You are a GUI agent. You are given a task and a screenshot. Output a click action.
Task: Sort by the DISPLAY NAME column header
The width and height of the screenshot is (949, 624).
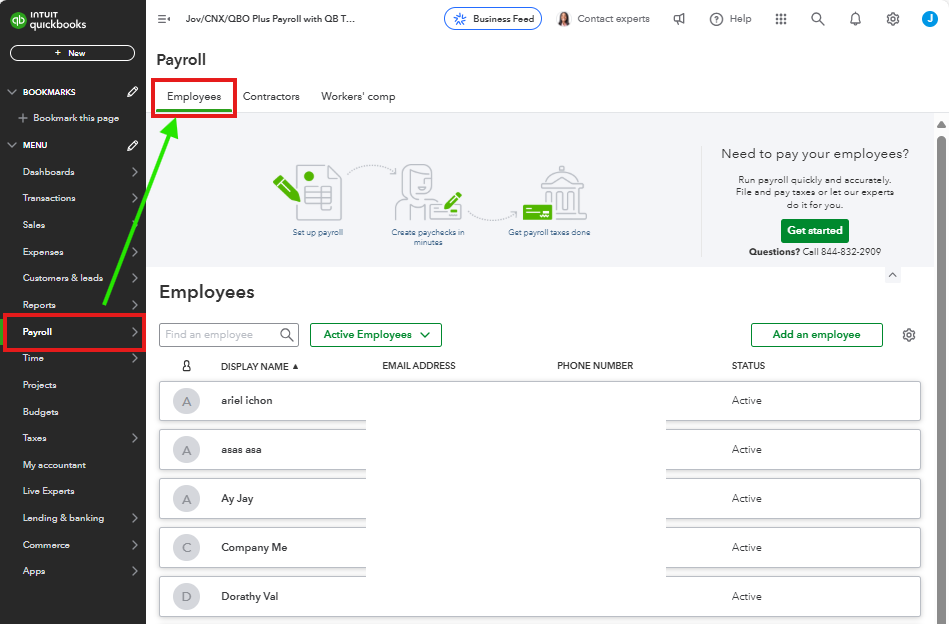[260, 366]
